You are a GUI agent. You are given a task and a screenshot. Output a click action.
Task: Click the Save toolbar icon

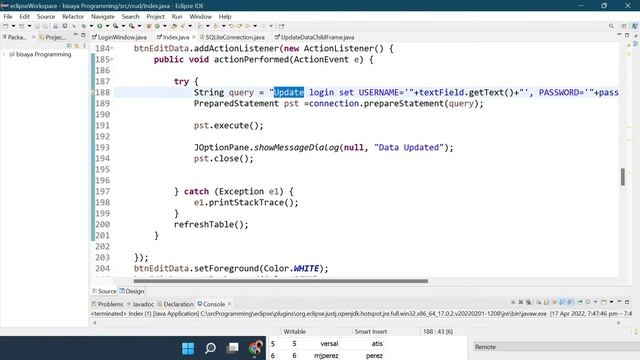37,26
